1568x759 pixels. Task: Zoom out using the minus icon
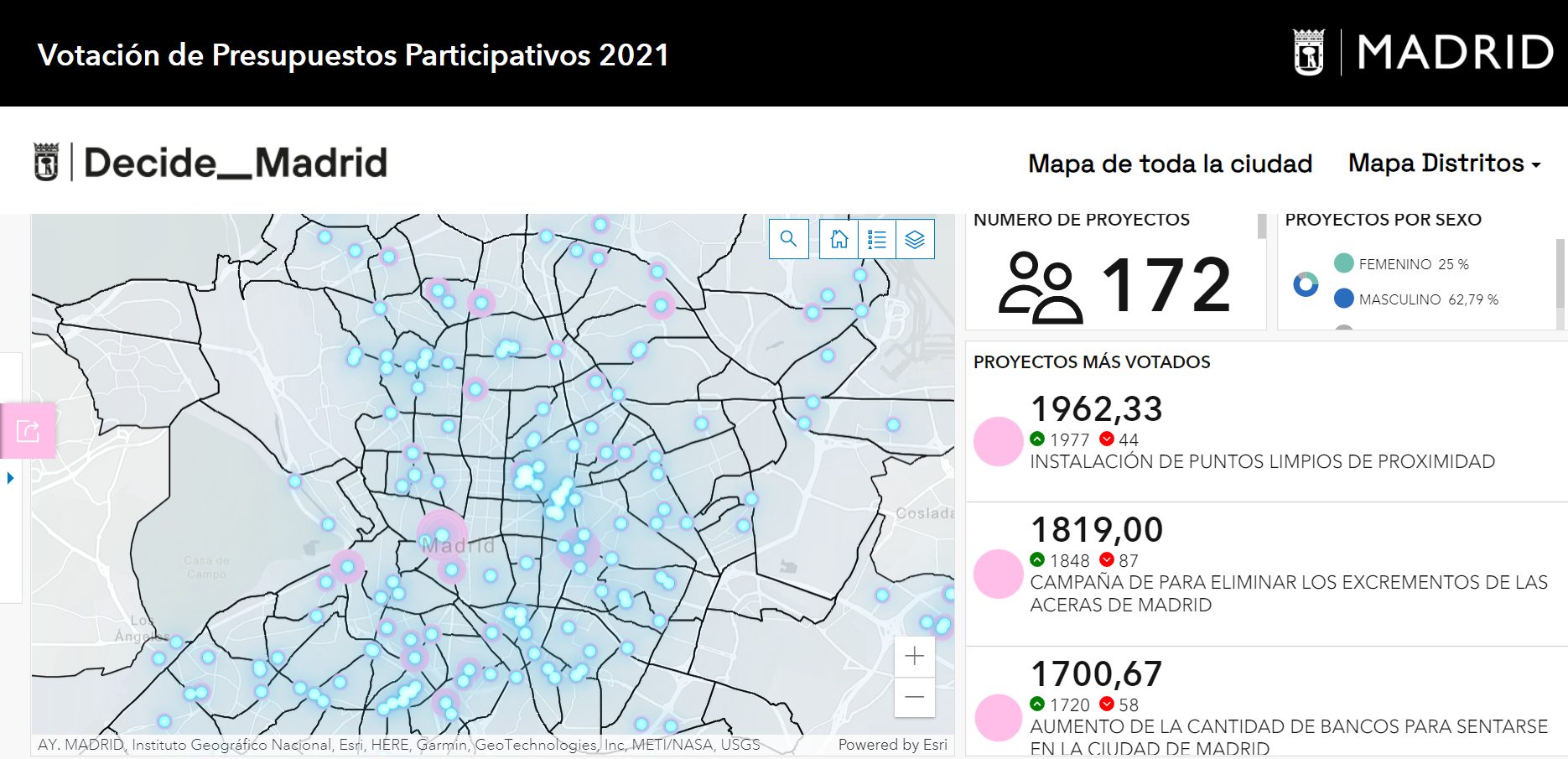[914, 696]
